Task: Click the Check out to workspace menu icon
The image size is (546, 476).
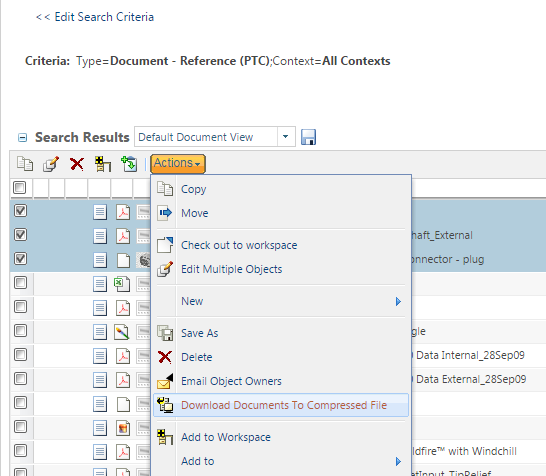Action: (x=165, y=245)
